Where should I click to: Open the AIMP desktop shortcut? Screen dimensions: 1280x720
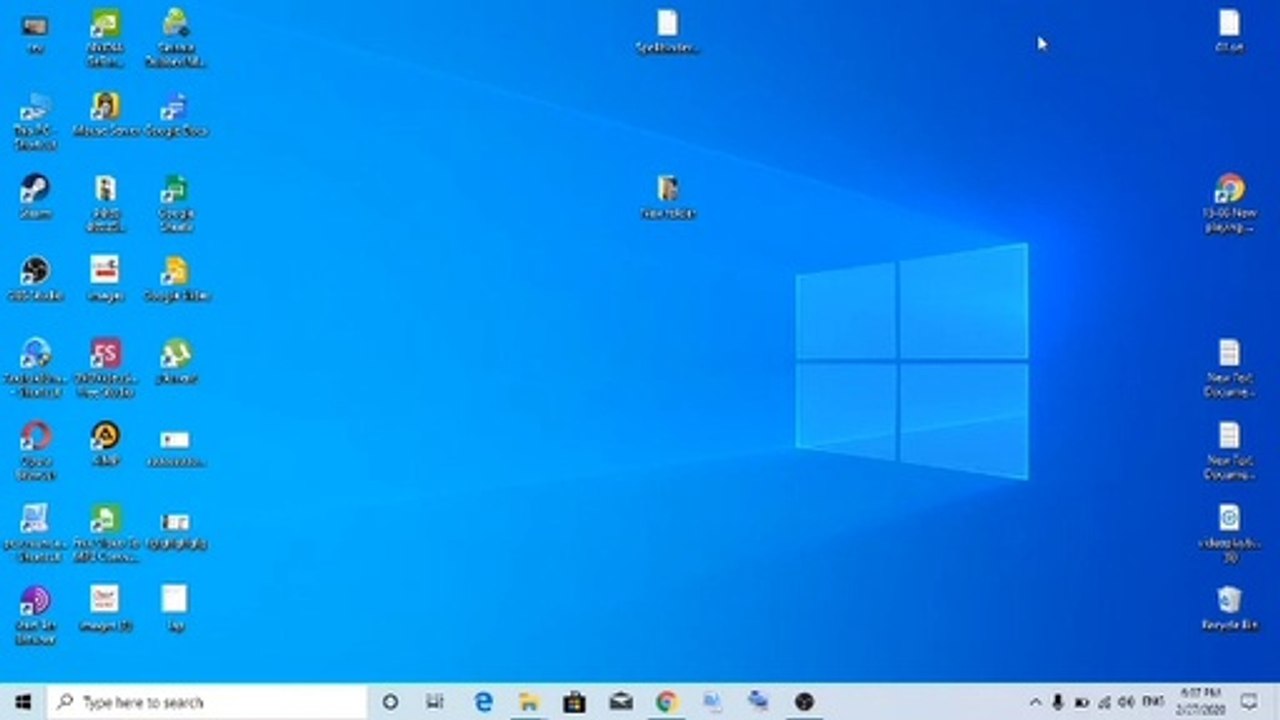tap(105, 443)
